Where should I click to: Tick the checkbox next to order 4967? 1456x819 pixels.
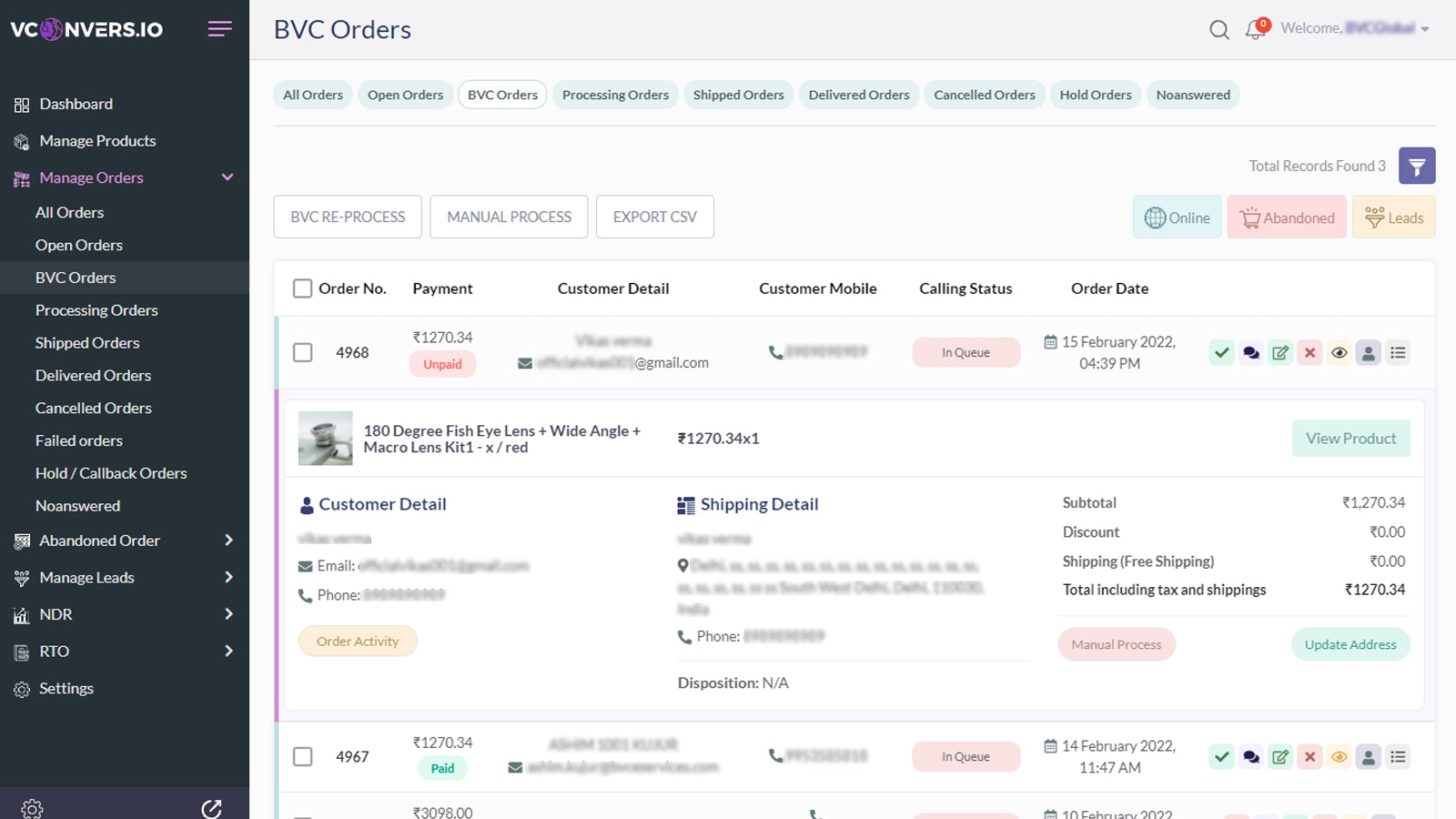(x=303, y=756)
